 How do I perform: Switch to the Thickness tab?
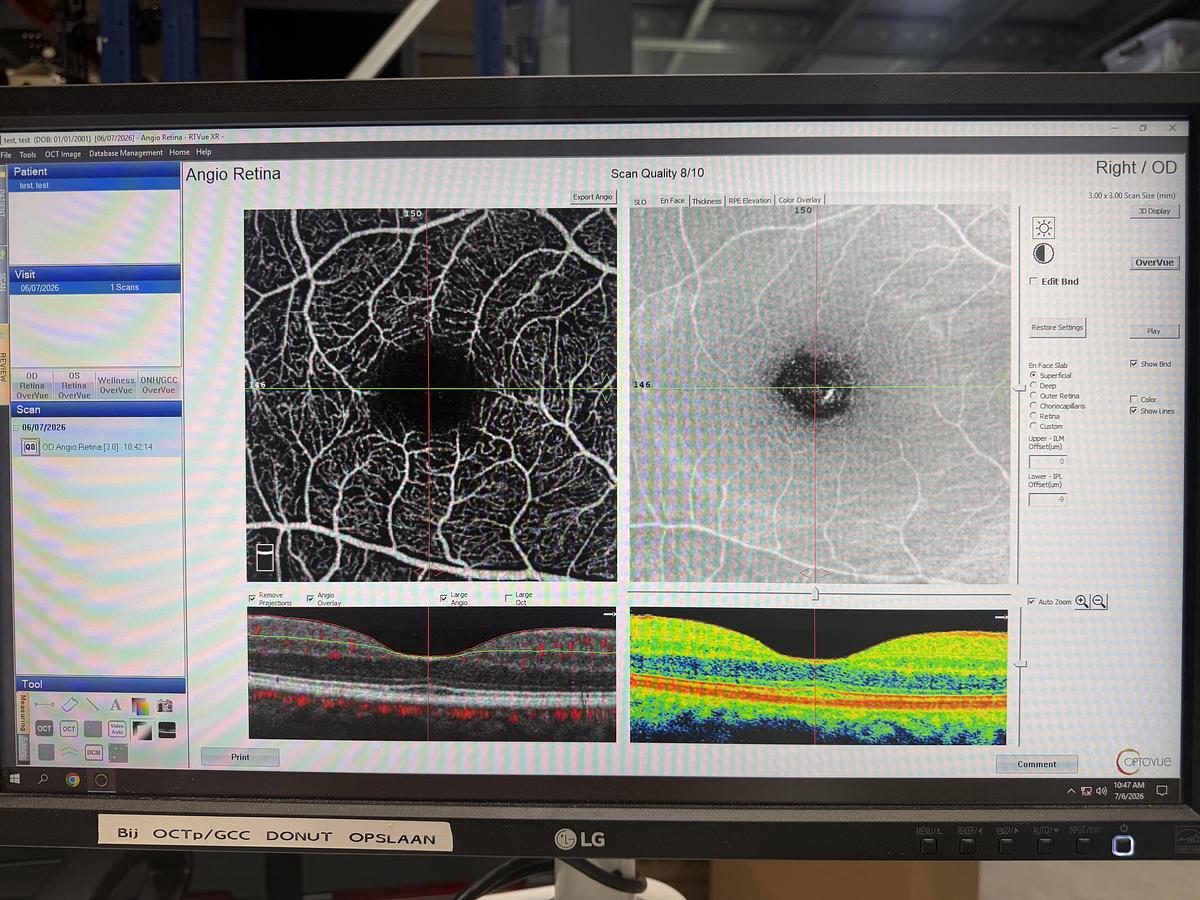tap(706, 201)
